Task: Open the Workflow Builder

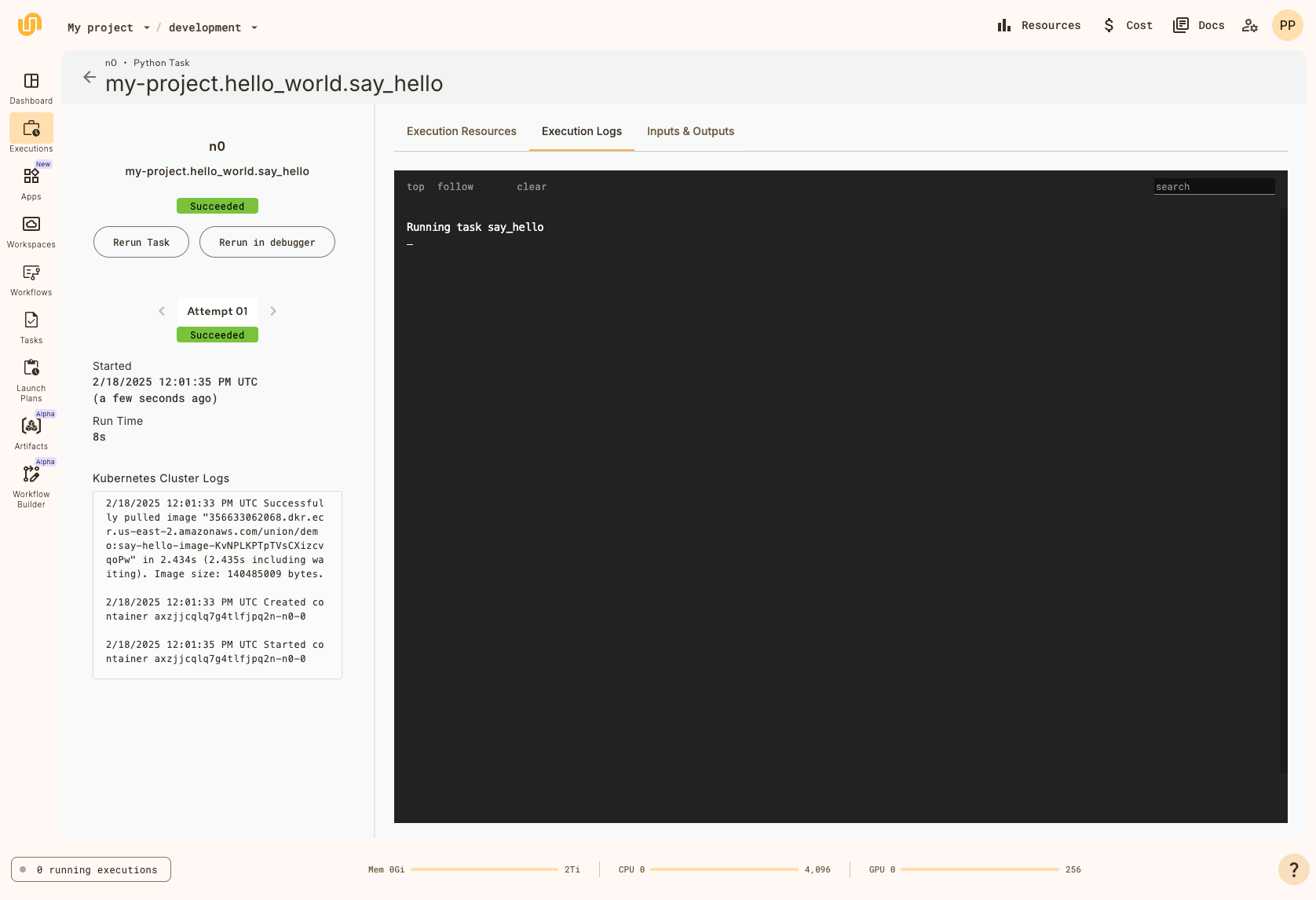Action: (31, 482)
